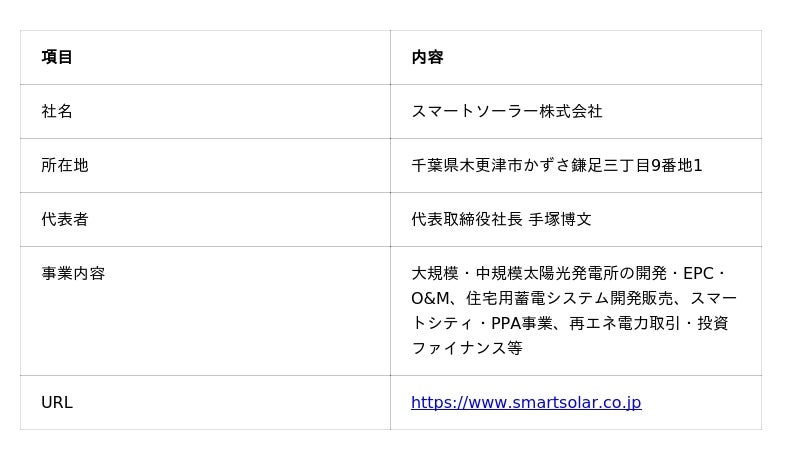The width and height of the screenshot is (800, 460).
Task: Open the smartsolar.co.jp URL link
Action: 526,403
